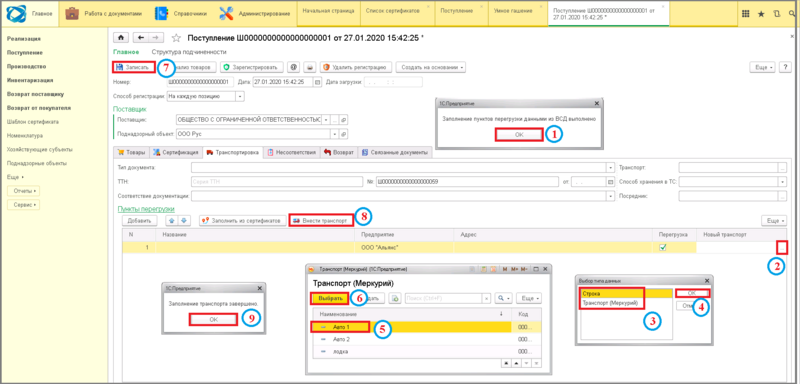Click the Посредник field ellipsis button
Screen dimensions: 800x384
coord(783,195)
